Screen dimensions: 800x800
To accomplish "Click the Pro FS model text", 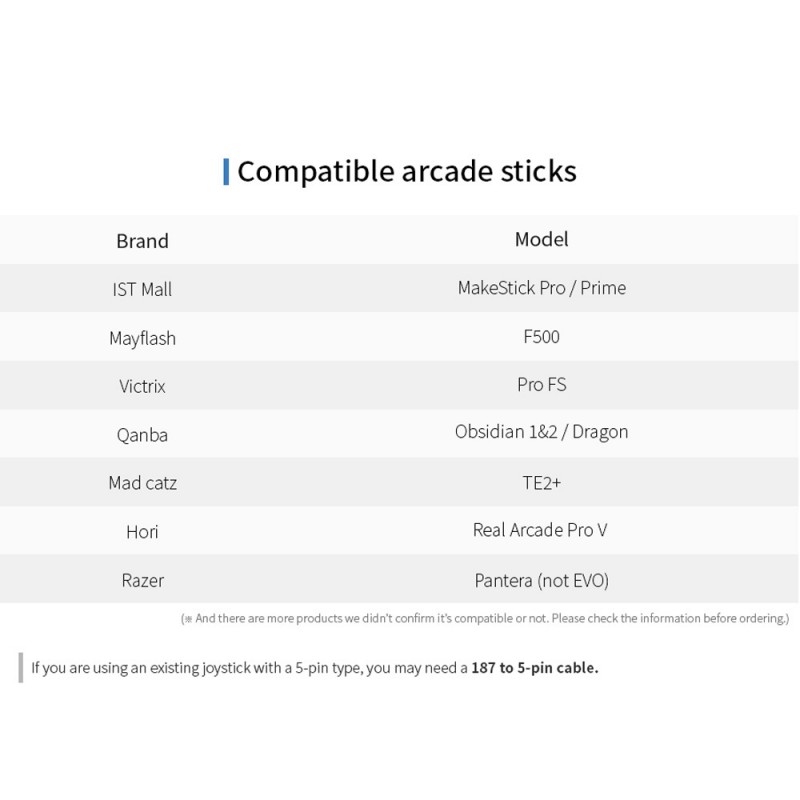I will 541,385.
